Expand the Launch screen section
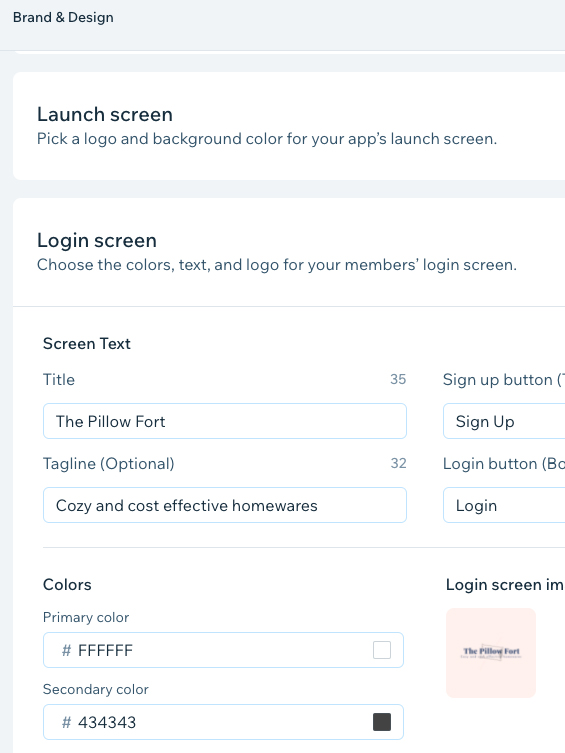Image resolution: width=565 pixels, height=753 pixels. 289,126
